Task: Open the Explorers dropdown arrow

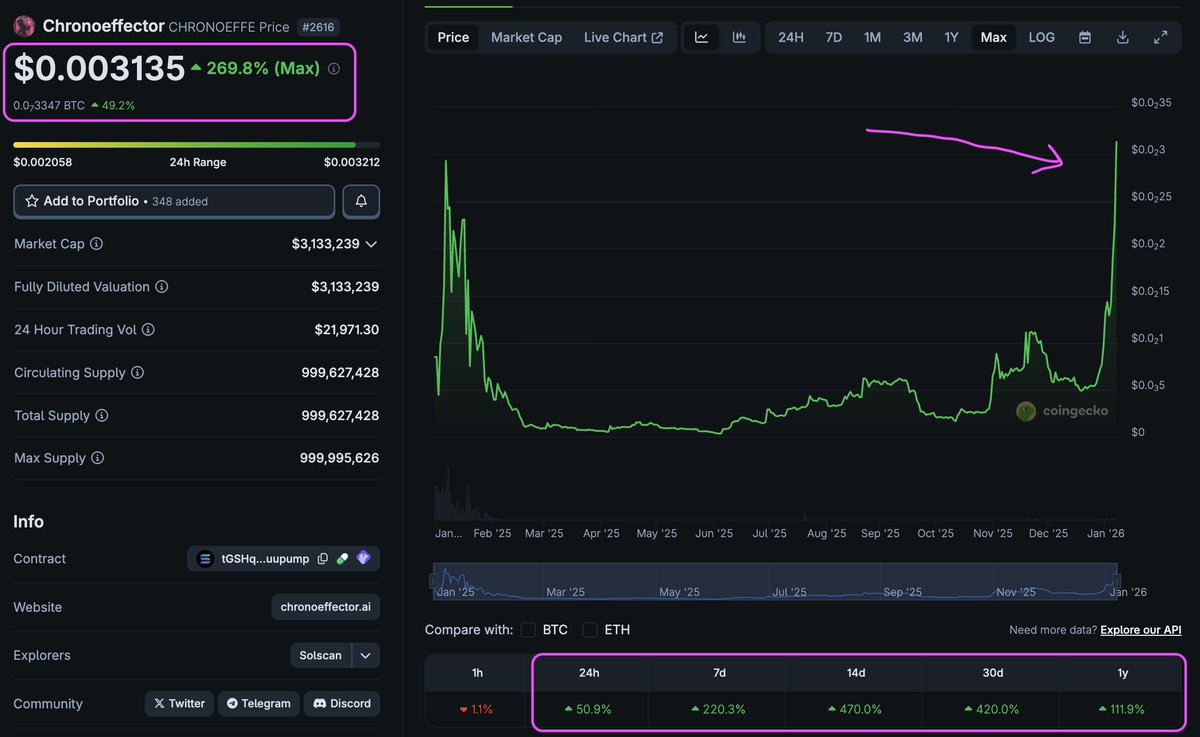Action: [365, 656]
